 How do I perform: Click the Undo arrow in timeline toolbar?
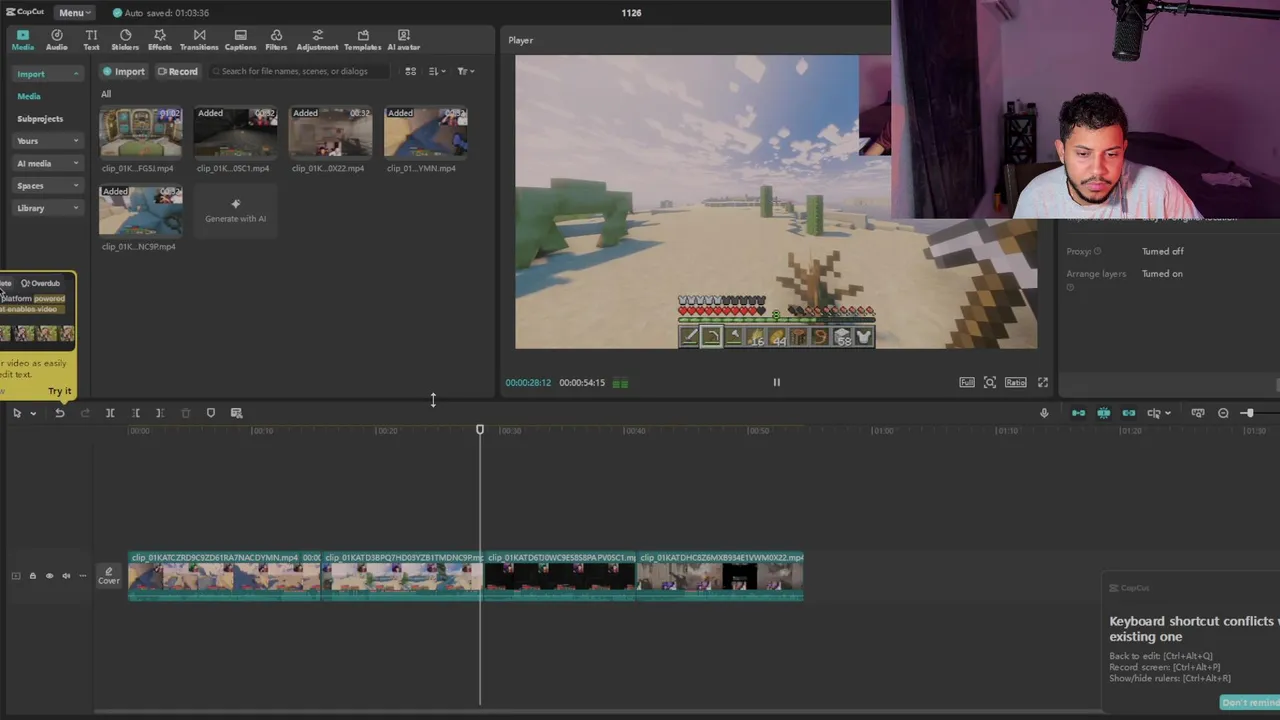click(60, 413)
